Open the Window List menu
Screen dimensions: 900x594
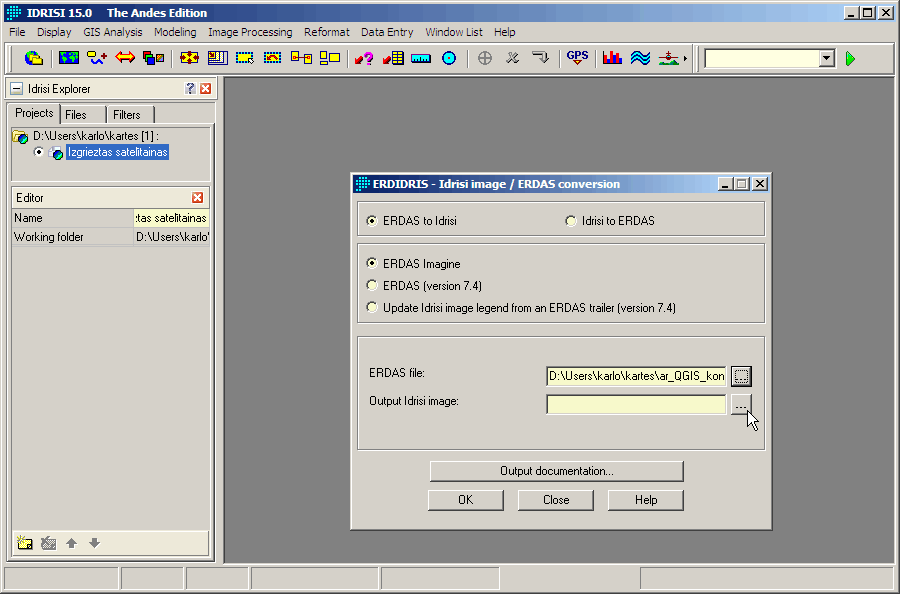[x=453, y=32]
